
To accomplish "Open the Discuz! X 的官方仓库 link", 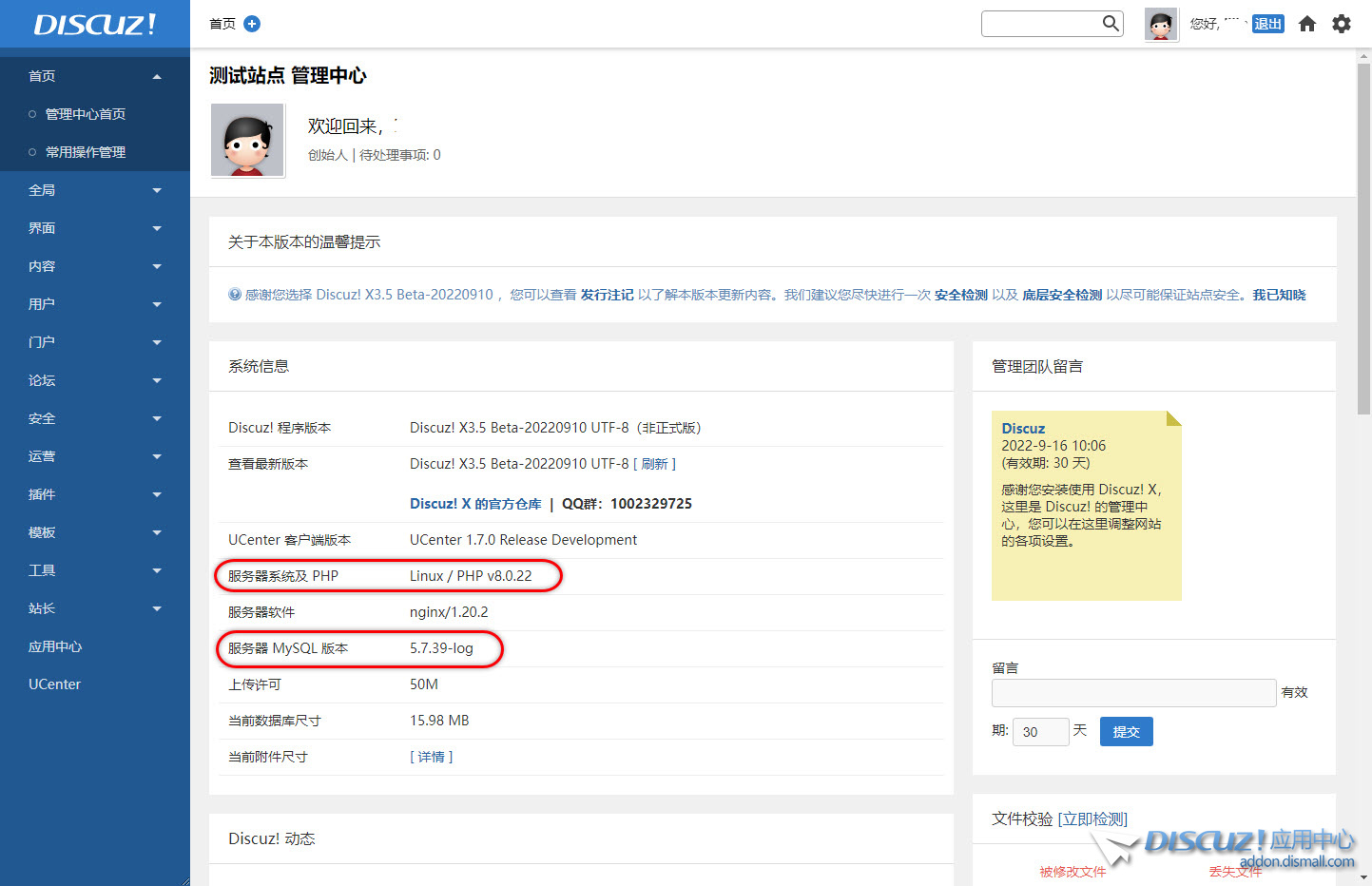I will tap(475, 504).
